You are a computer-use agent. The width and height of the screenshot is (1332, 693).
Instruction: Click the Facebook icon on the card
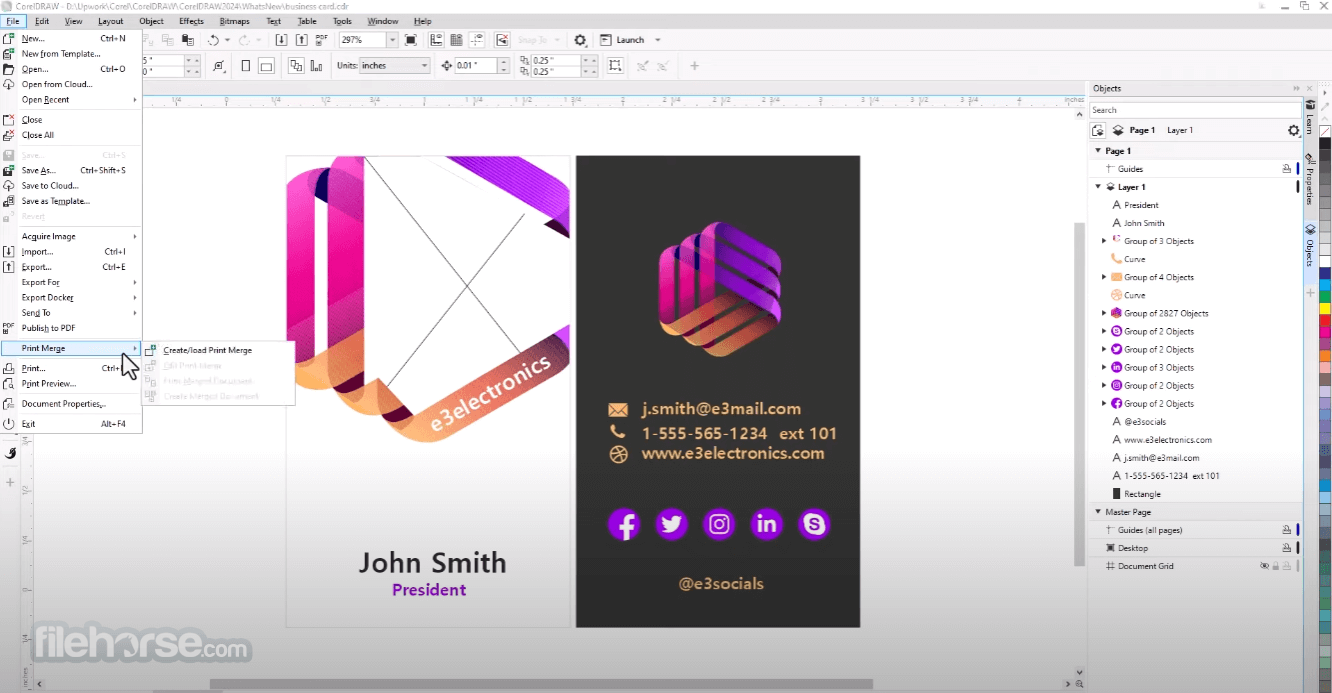click(623, 524)
